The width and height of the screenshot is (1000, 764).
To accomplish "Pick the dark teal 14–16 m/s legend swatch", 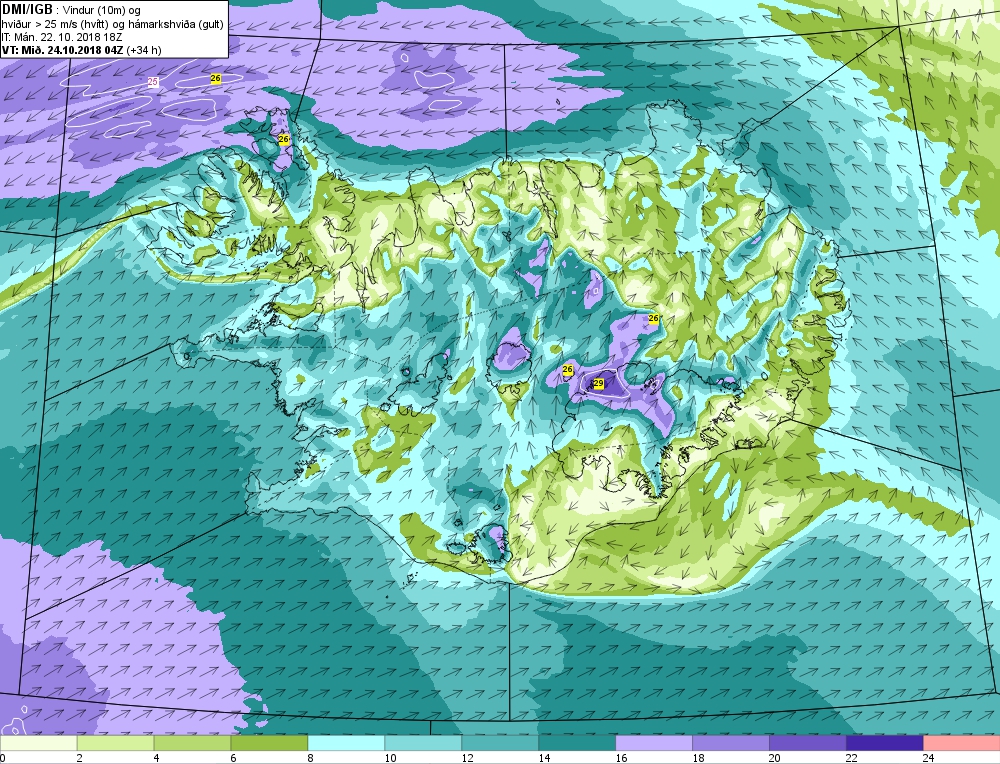I will (577, 743).
